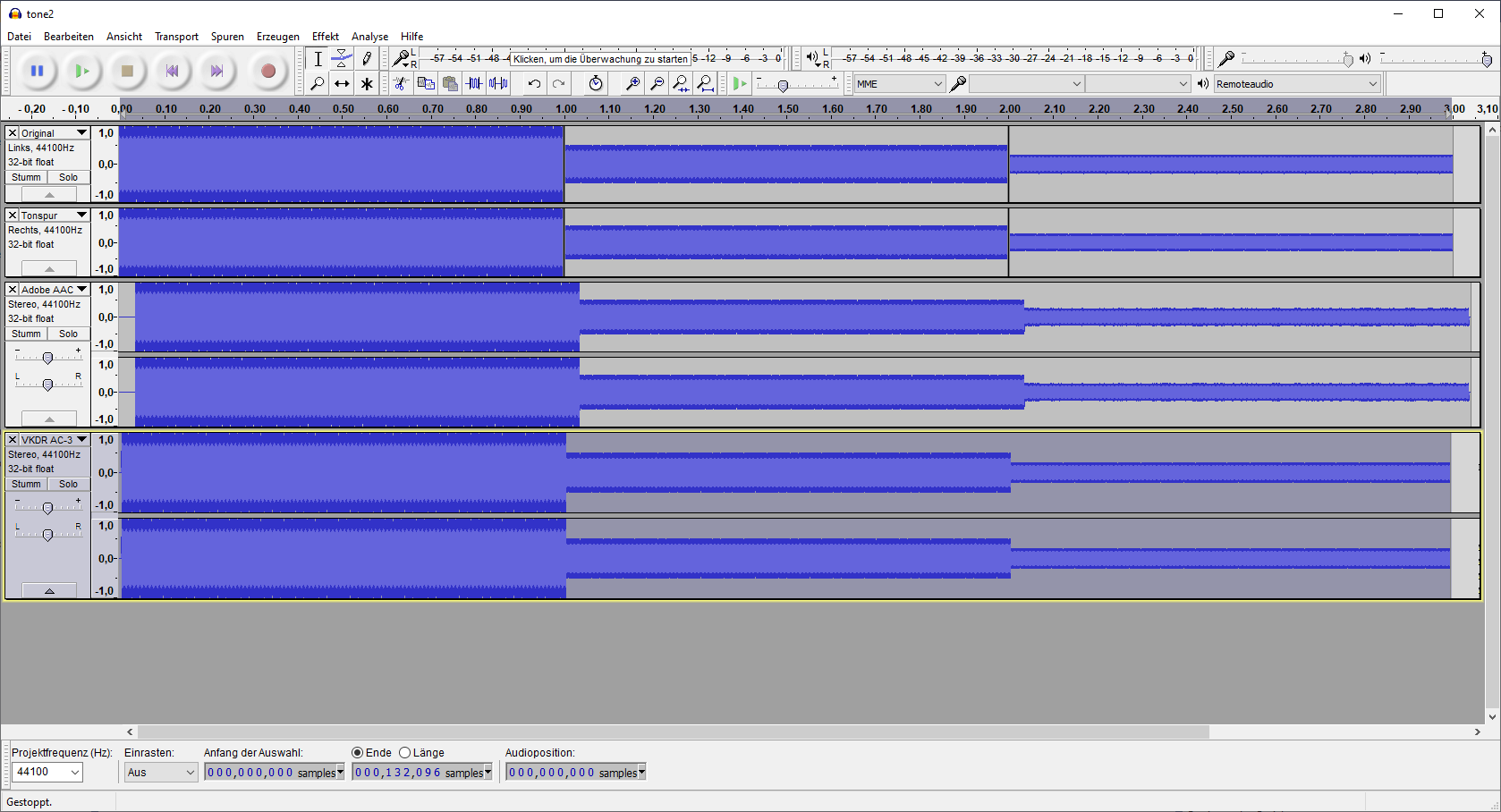Click the Zoom In magnifier icon
The width and height of the screenshot is (1501, 812).
tap(632, 84)
